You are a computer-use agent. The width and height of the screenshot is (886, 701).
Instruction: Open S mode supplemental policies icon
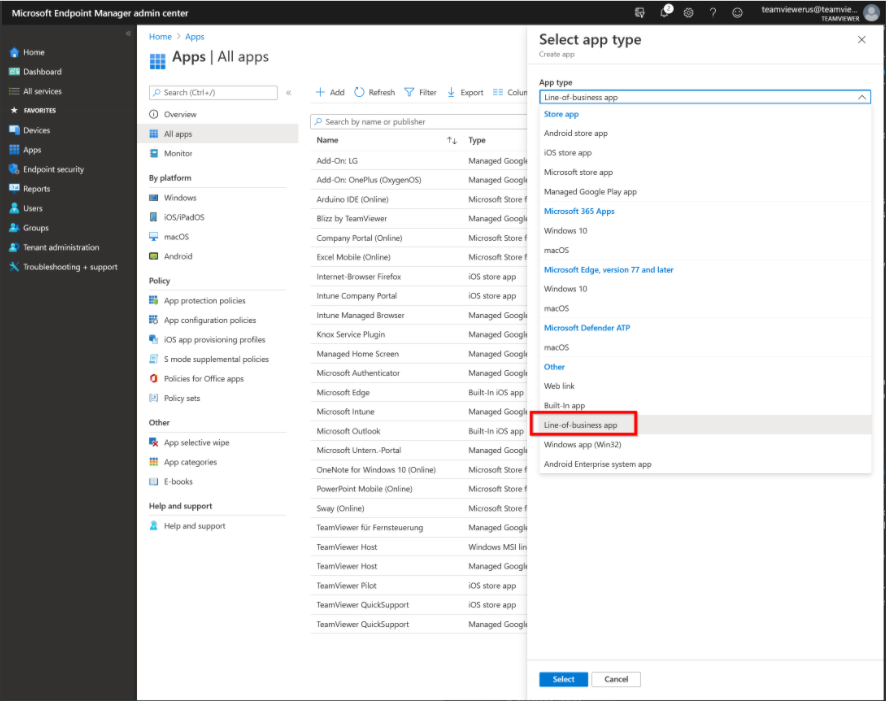pyautogui.click(x=154, y=359)
